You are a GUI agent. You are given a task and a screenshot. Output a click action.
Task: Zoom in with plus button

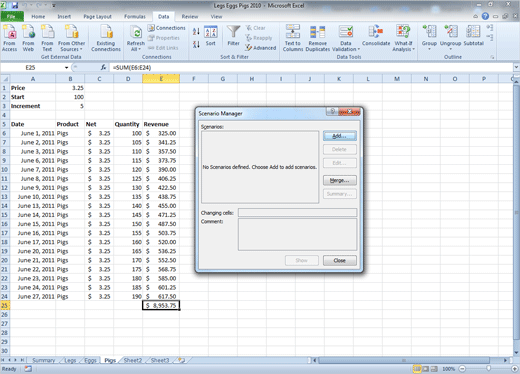[515, 369]
